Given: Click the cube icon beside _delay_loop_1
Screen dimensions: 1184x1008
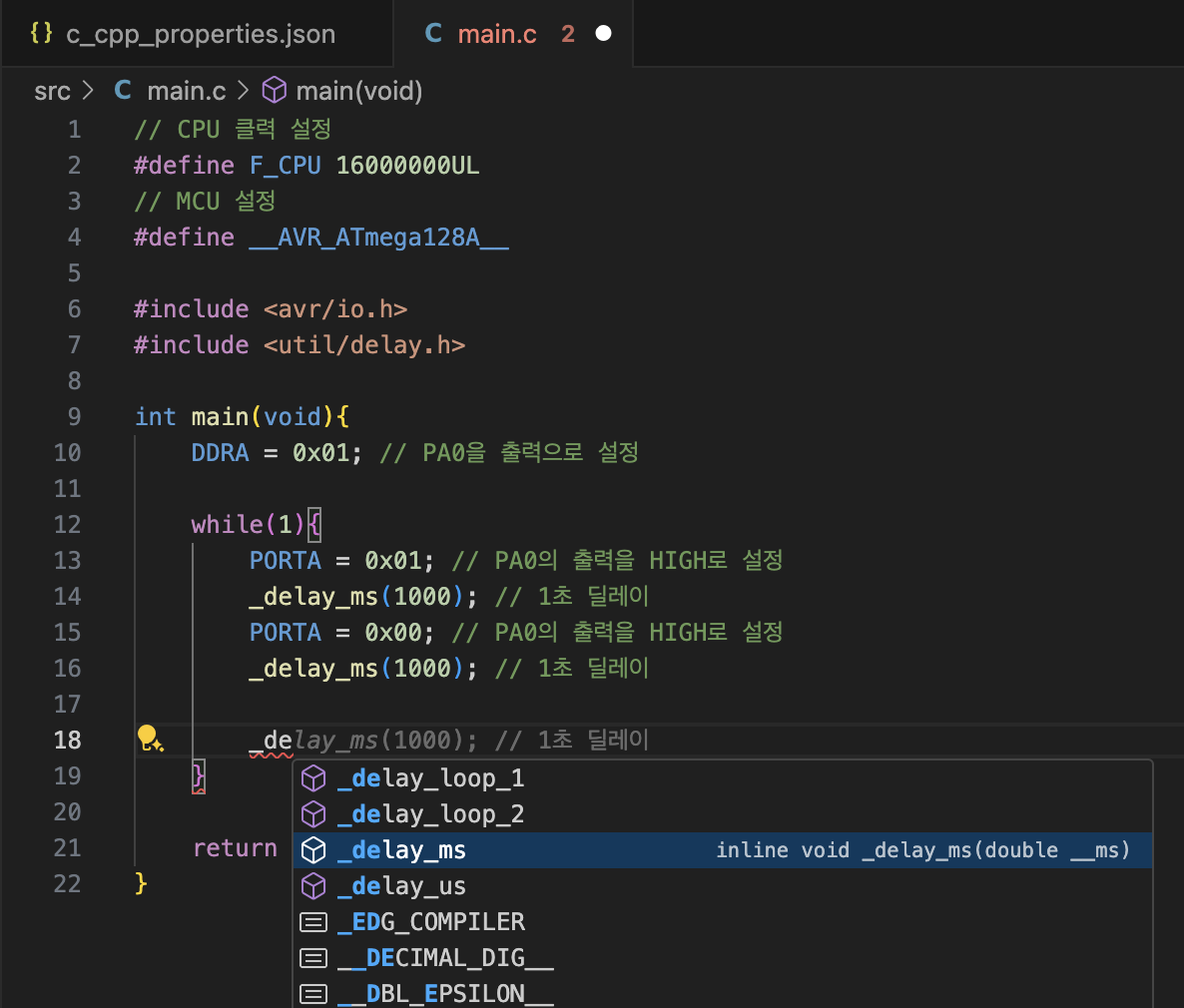Looking at the screenshot, I should 313,778.
